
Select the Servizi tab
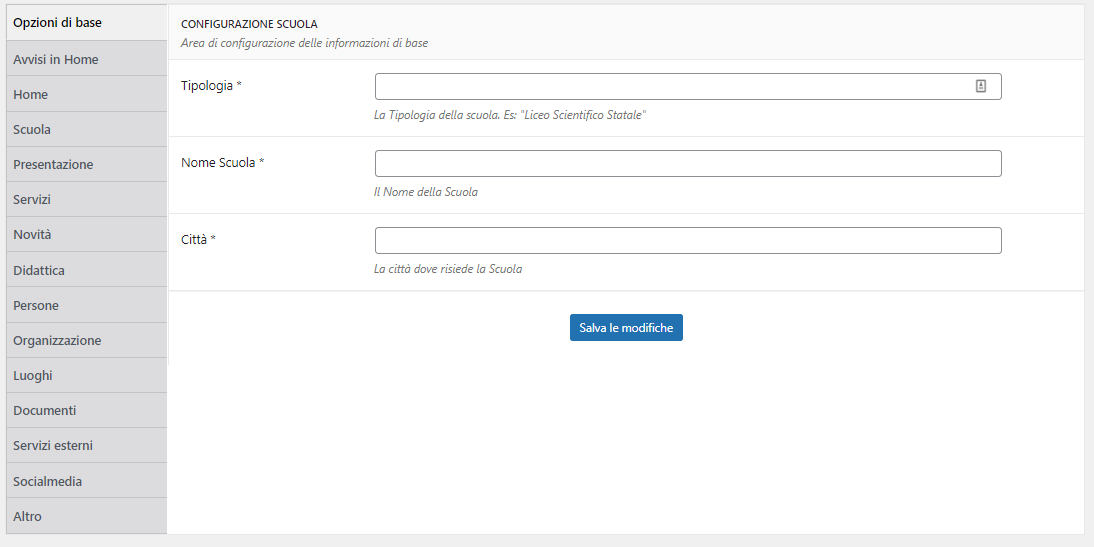87,199
